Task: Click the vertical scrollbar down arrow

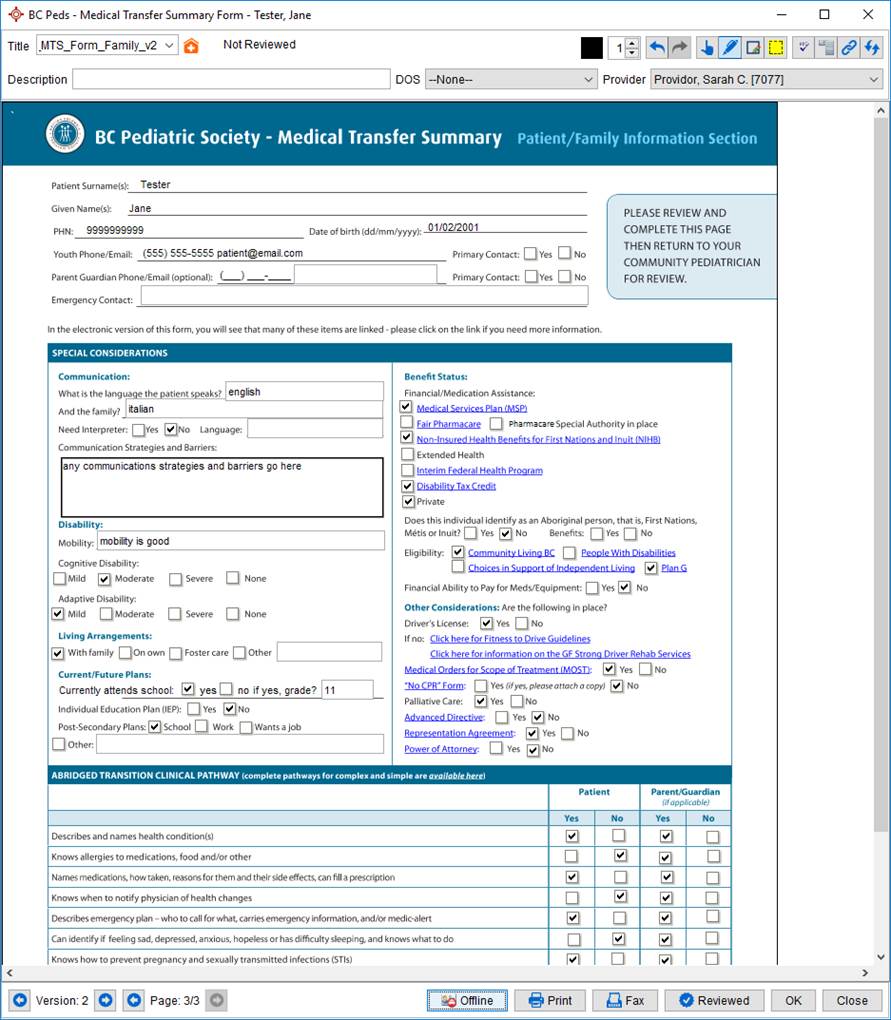Action: point(881,956)
